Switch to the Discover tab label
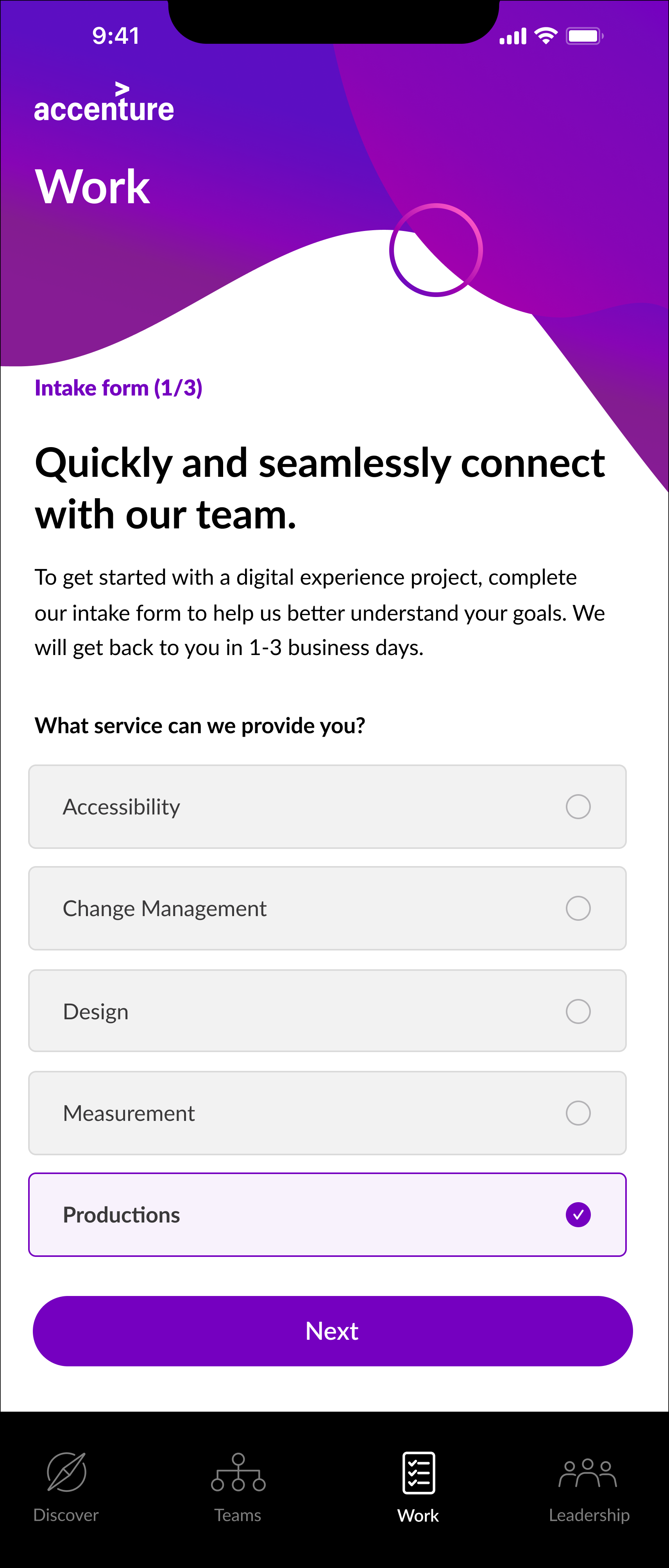The image size is (669, 1568). pos(66,1514)
